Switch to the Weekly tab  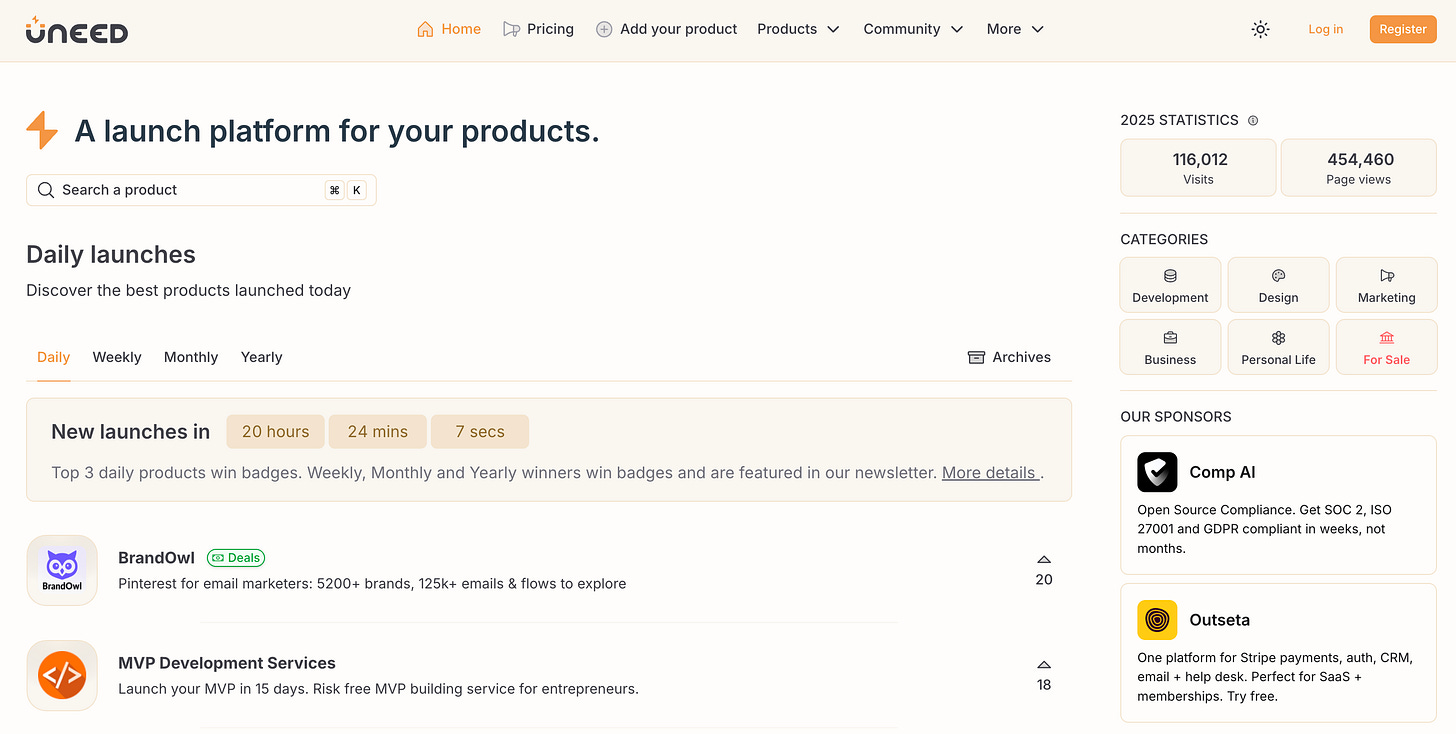[x=117, y=357]
